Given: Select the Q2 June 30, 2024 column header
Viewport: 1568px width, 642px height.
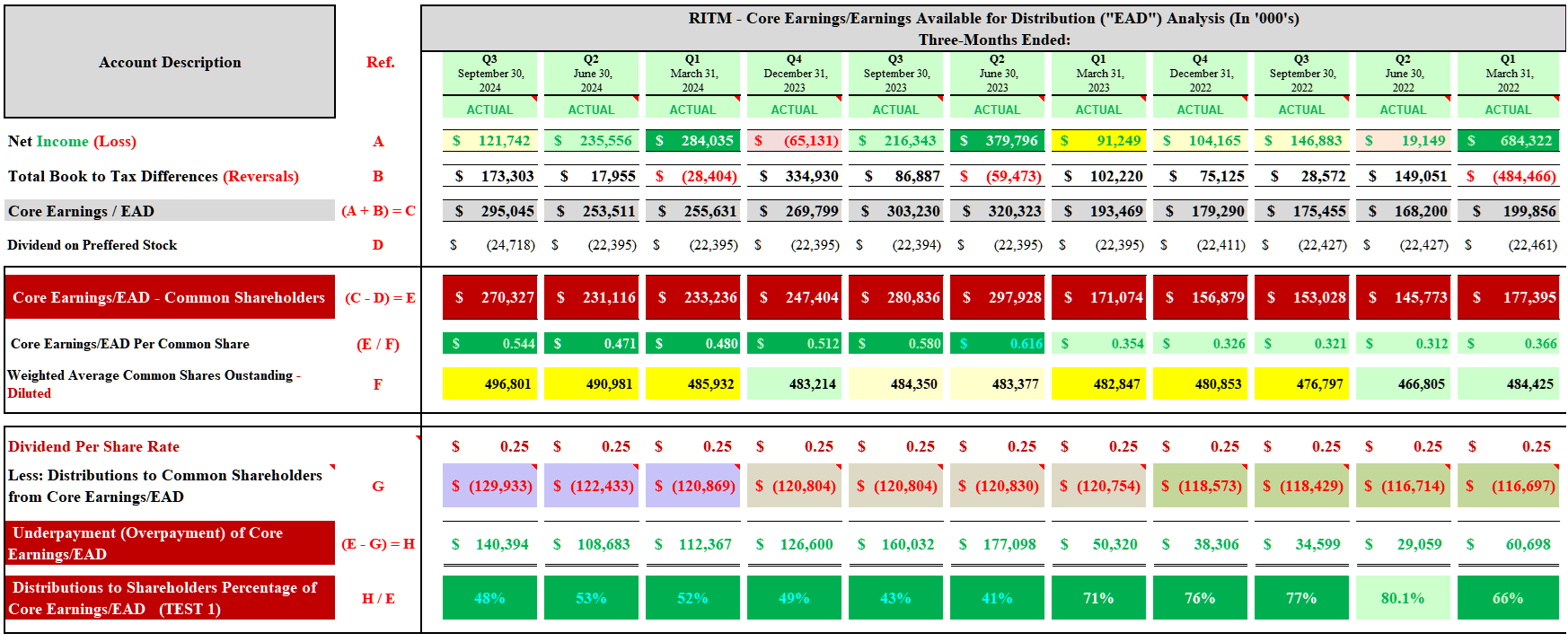Looking at the screenshot, I should click(591, 74).
